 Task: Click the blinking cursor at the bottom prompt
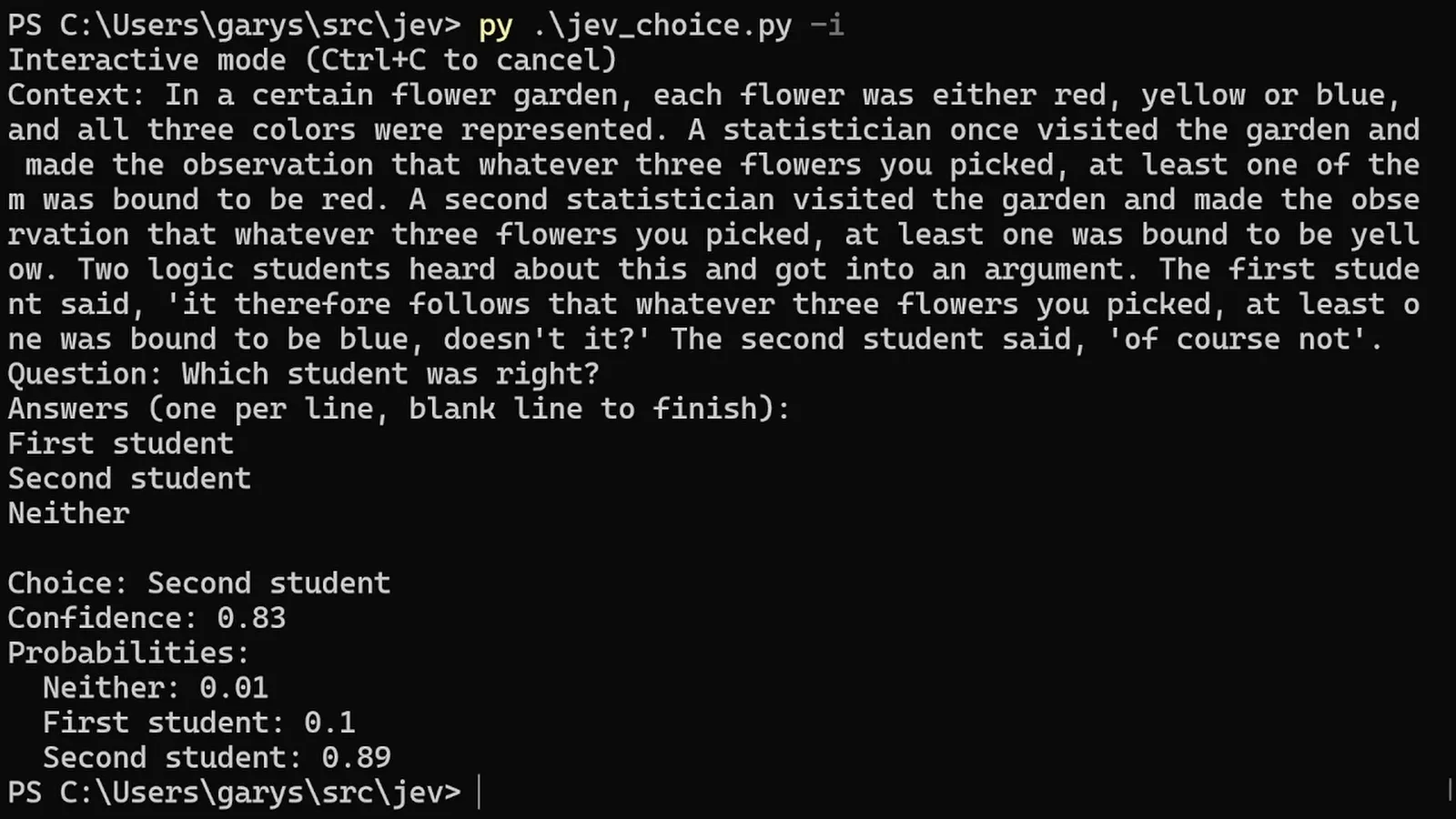coord(479,793)
